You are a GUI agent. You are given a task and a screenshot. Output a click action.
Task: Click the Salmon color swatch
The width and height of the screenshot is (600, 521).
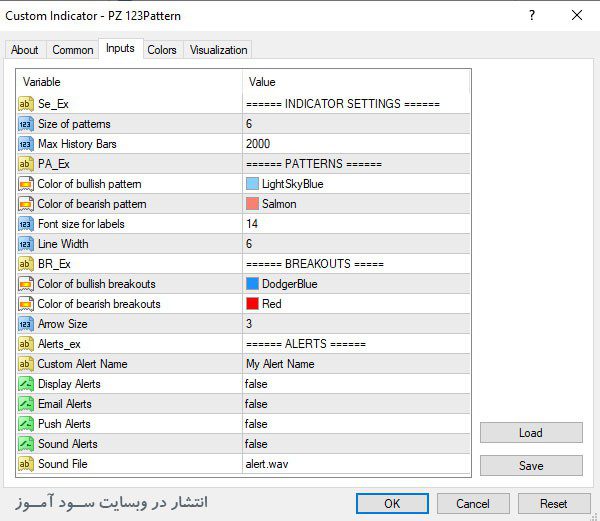click(x=253, y=204)
